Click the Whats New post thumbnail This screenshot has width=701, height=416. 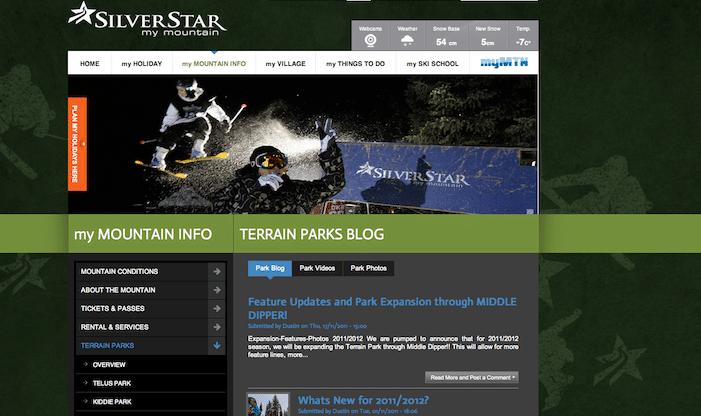tap(268, 405)
